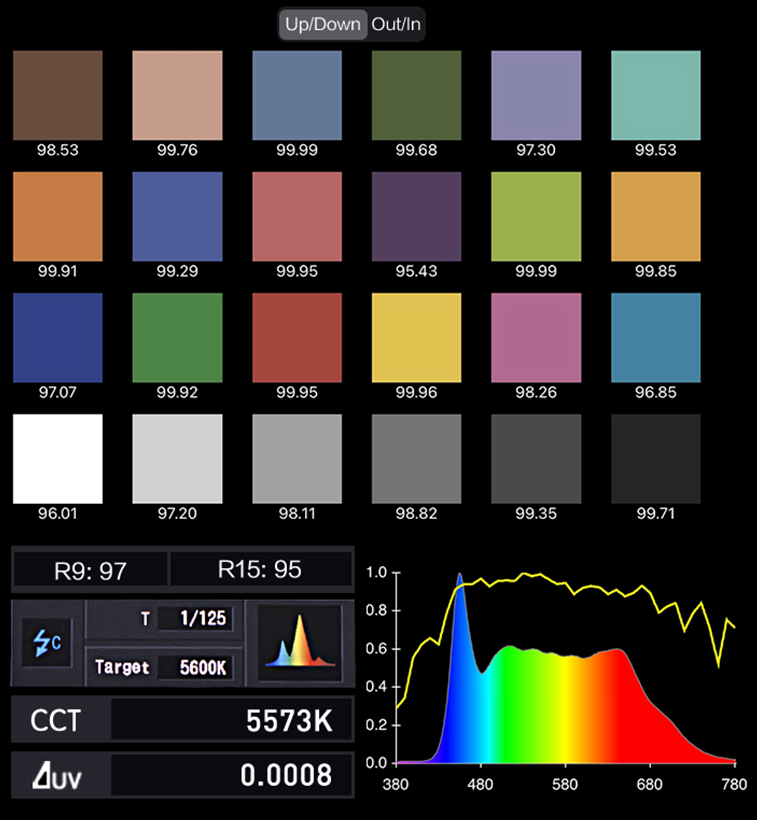This screenshot has width=757, height=820.
Task: Select the Up/Down toggle option
Action: 323,25
